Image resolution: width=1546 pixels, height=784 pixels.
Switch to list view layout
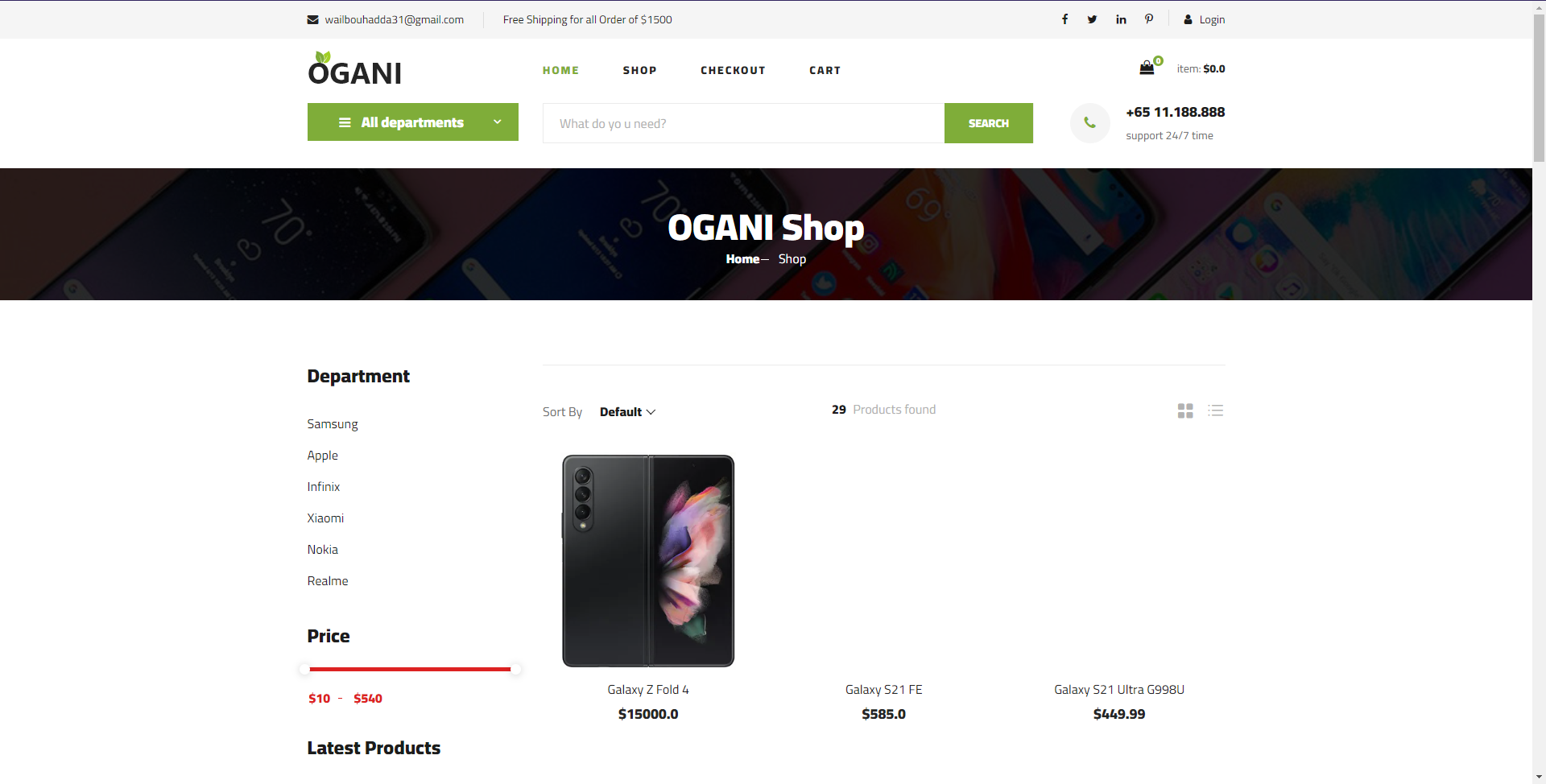[1215, 411]
